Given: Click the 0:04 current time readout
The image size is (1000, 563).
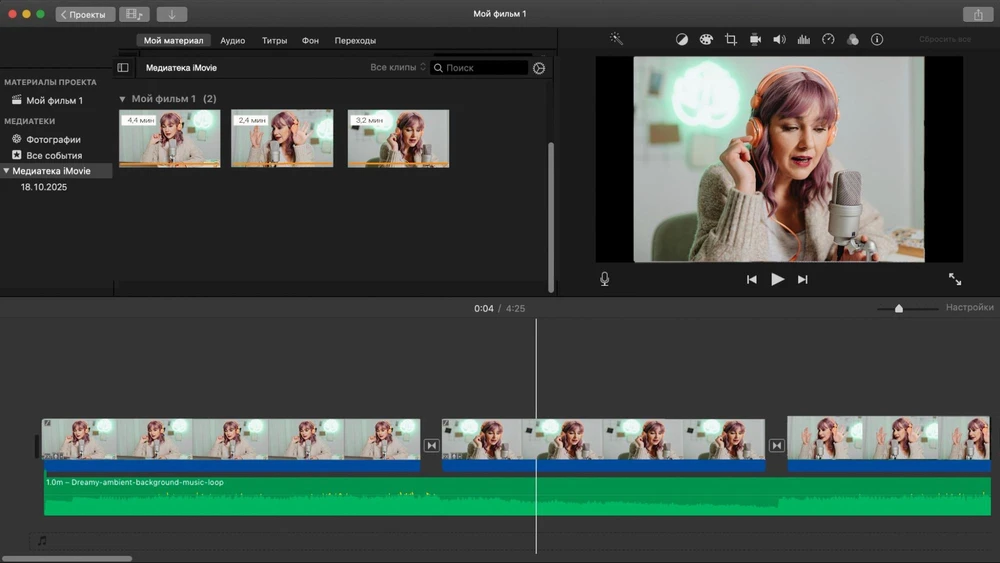Looking at the screenshot, I should coord(483,309).
